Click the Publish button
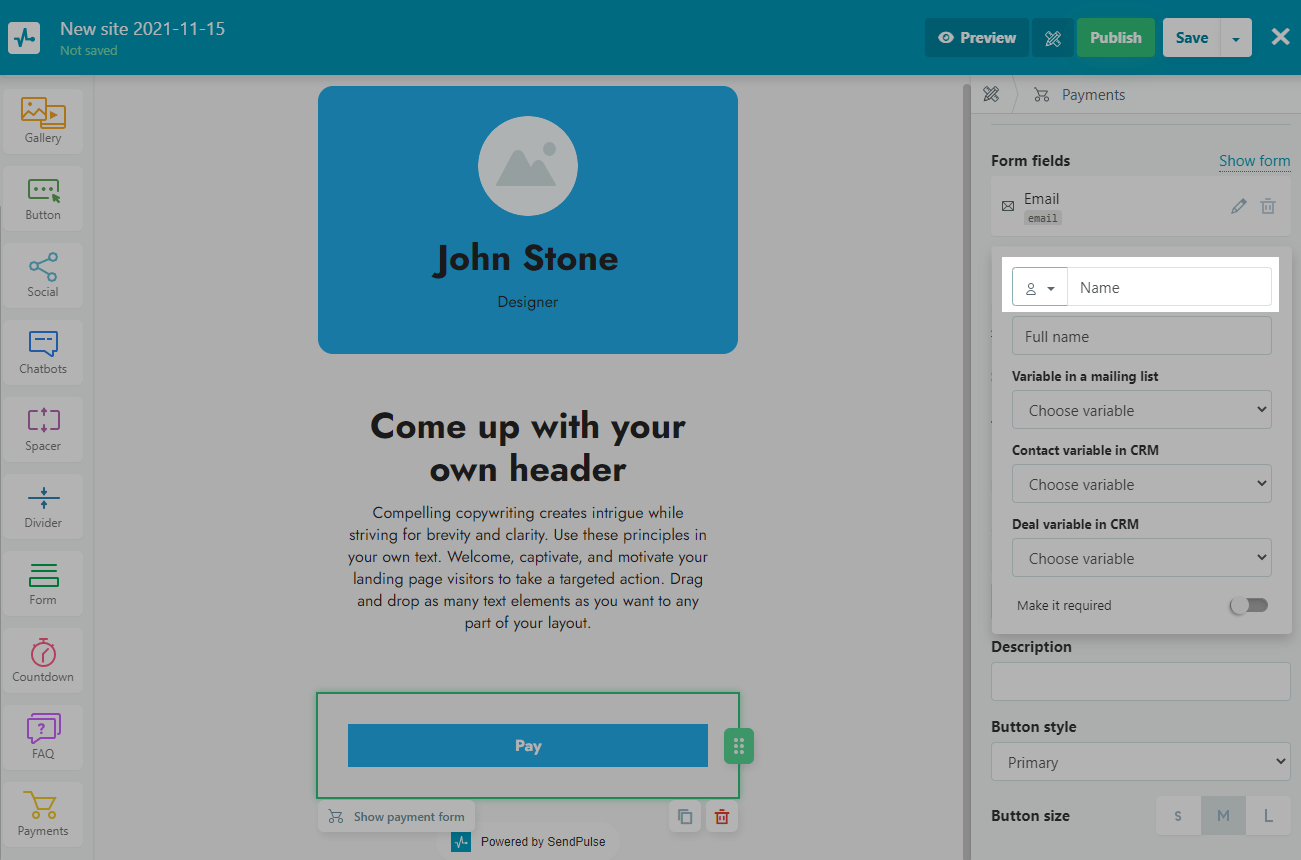The height and width of the screenshot is (860, 1301). tap(1115, 38)
